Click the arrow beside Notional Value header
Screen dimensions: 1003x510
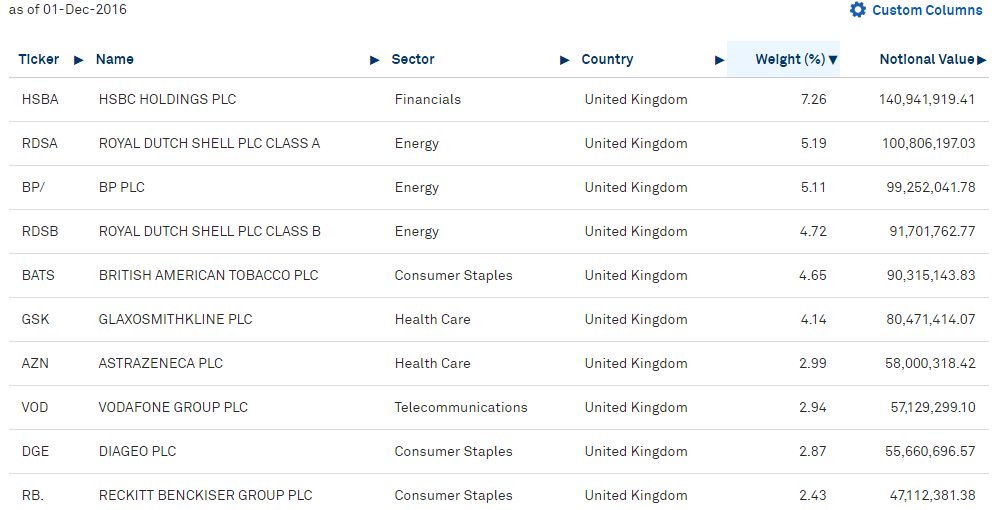[x=982, y=60]
